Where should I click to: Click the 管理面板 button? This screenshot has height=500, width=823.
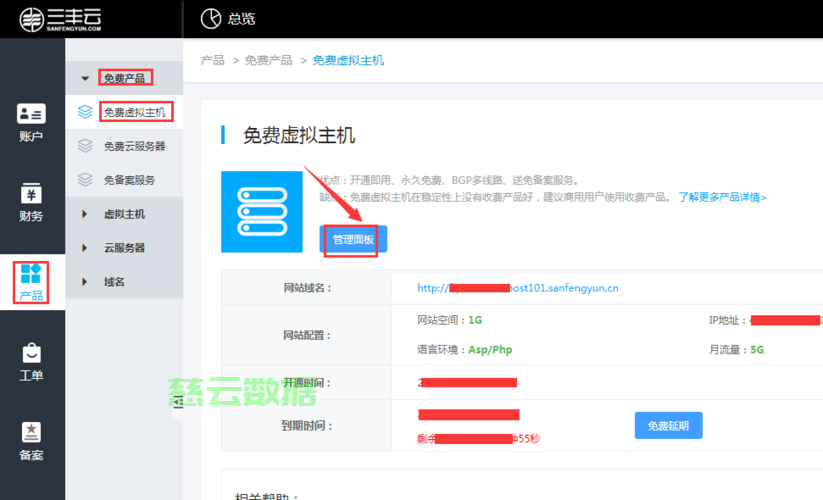click(353, 240)
